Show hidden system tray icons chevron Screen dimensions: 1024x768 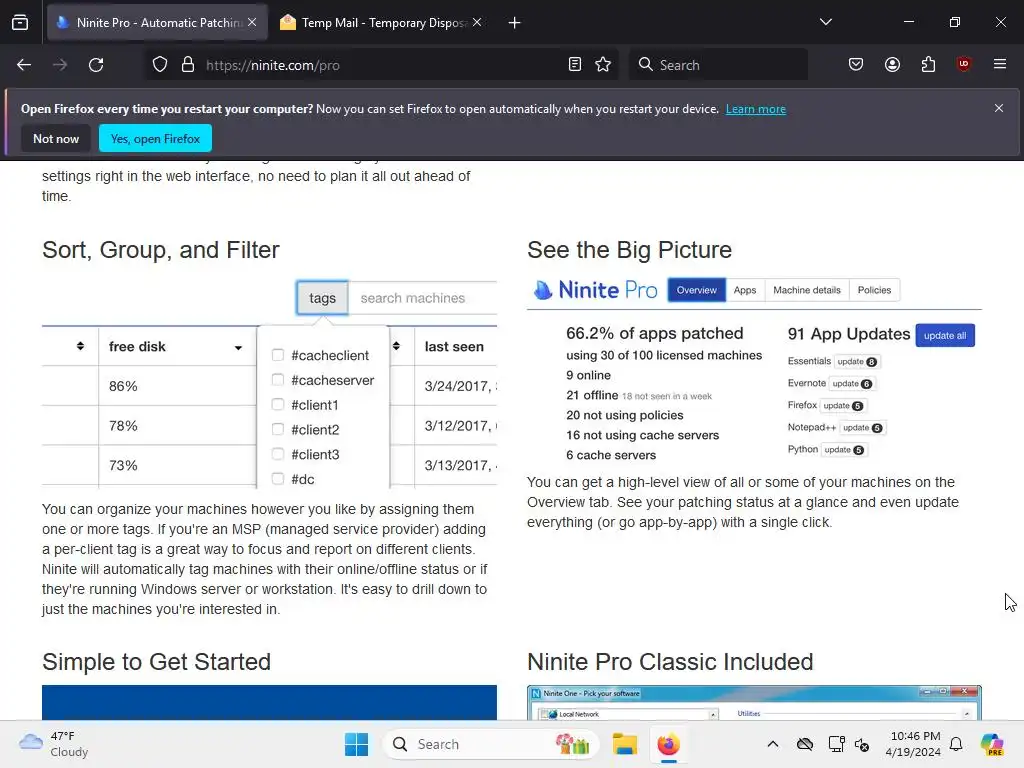[x=773, y=744]
